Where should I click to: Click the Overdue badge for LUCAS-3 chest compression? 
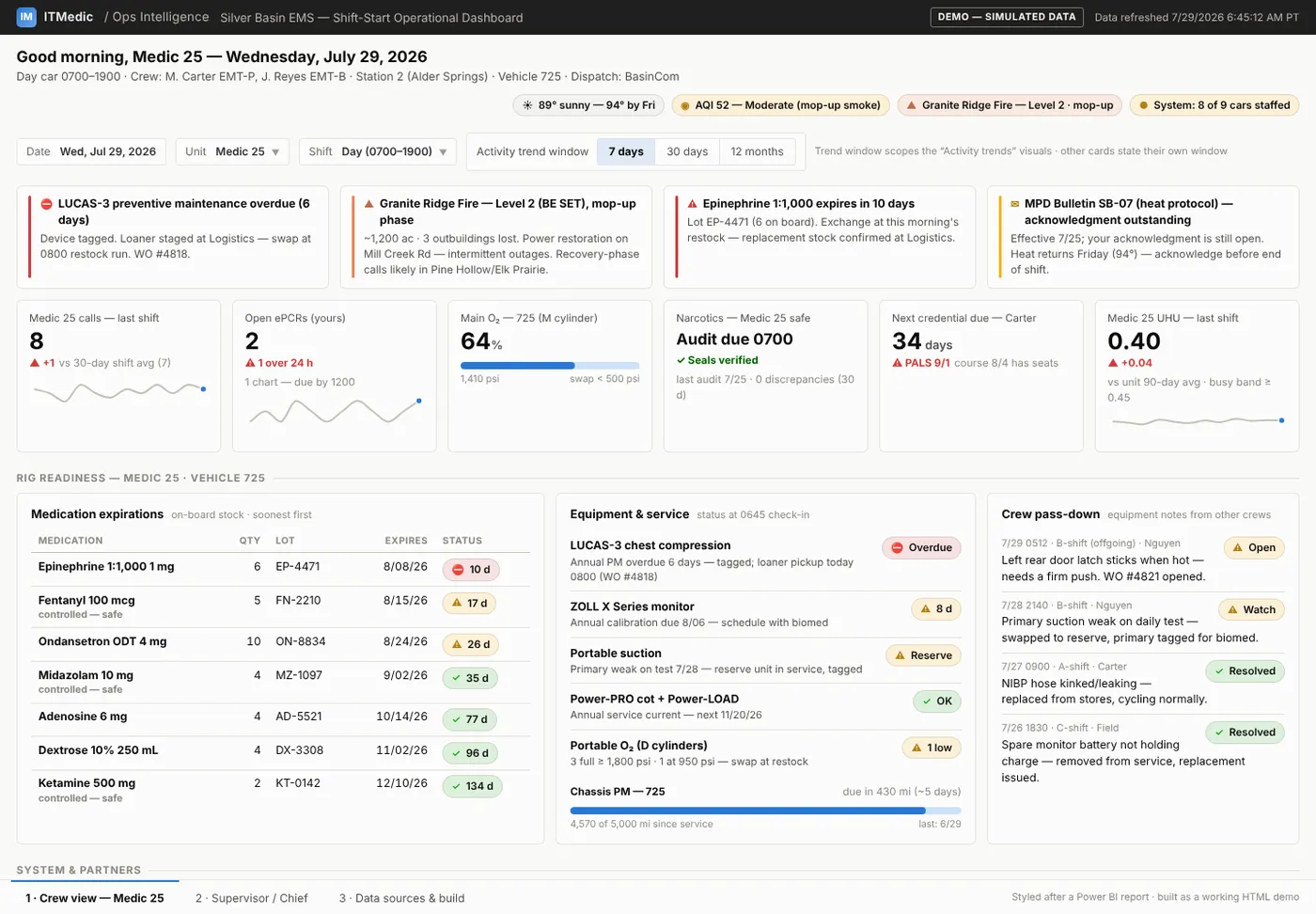coord(921,548)
